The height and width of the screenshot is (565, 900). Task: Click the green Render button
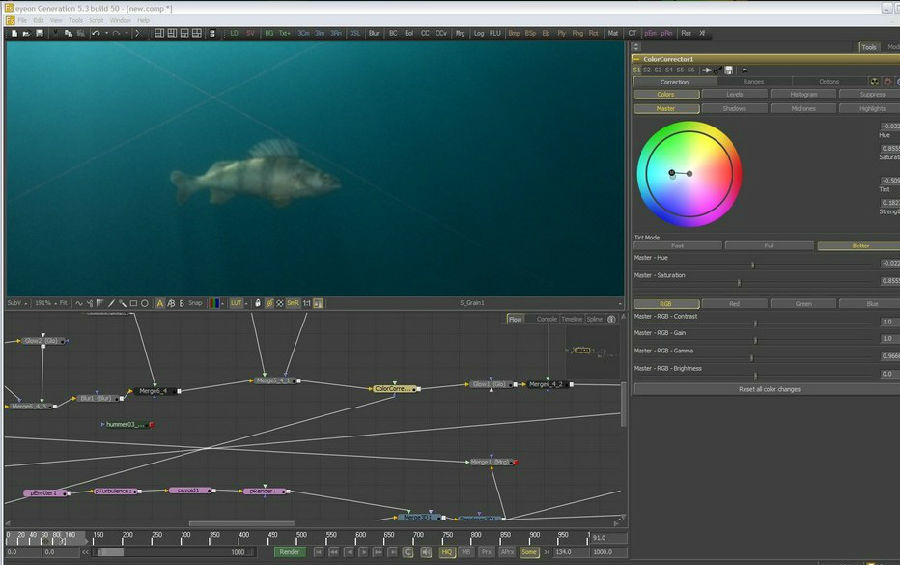[x=289, y=552]
